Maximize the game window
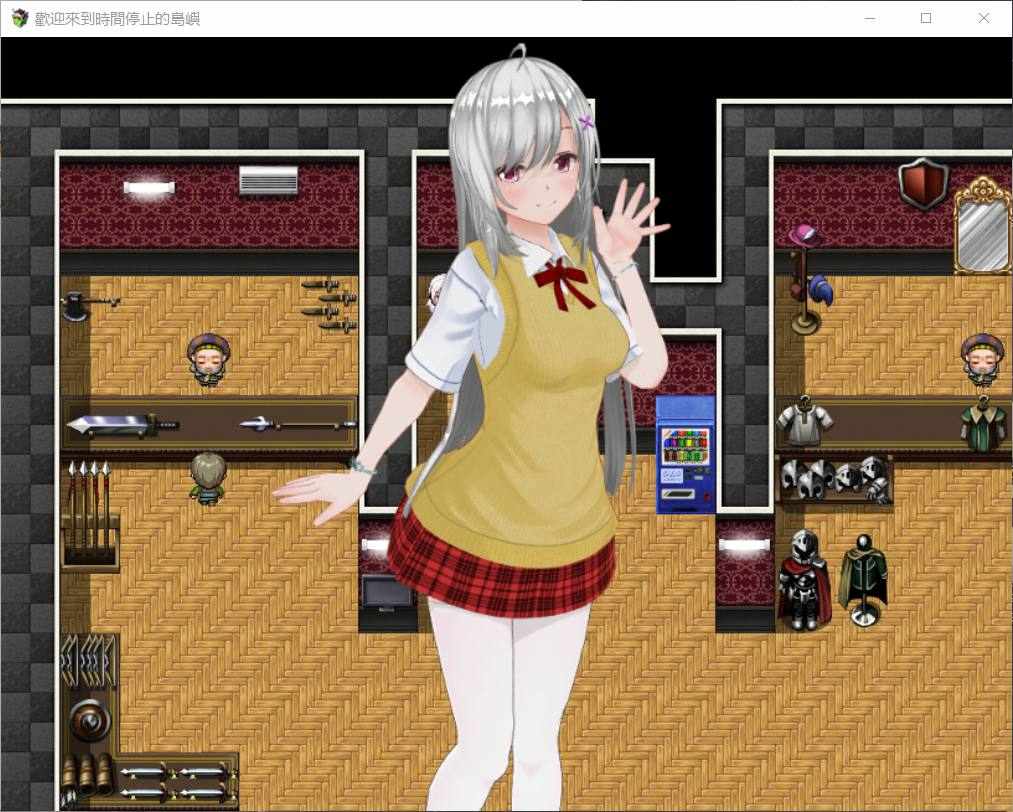Image resolution: width=1013 pixels, height=812 pixels. pyautogui.click(x=926, y=18)
